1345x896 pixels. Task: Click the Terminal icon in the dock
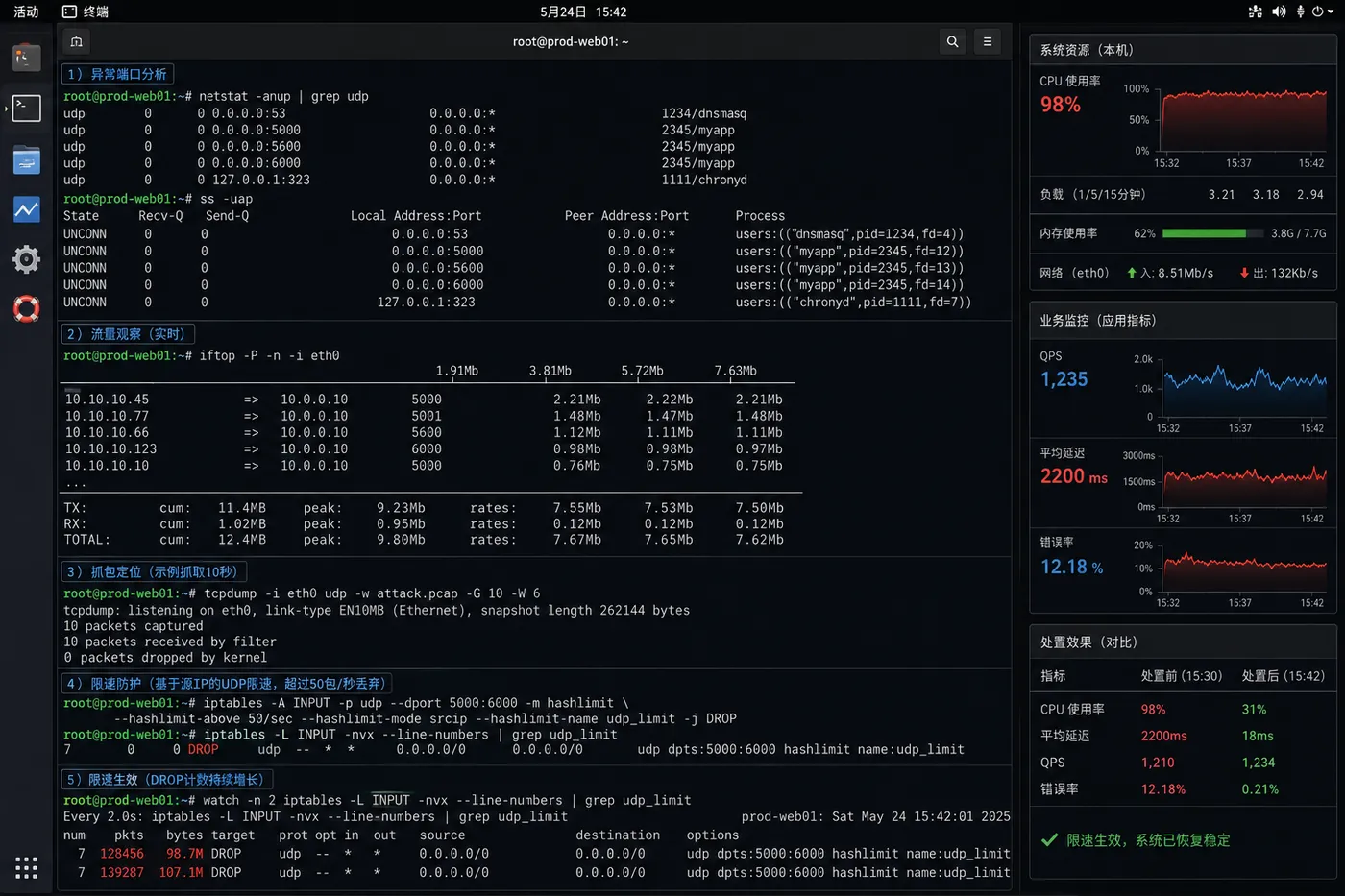26,108
